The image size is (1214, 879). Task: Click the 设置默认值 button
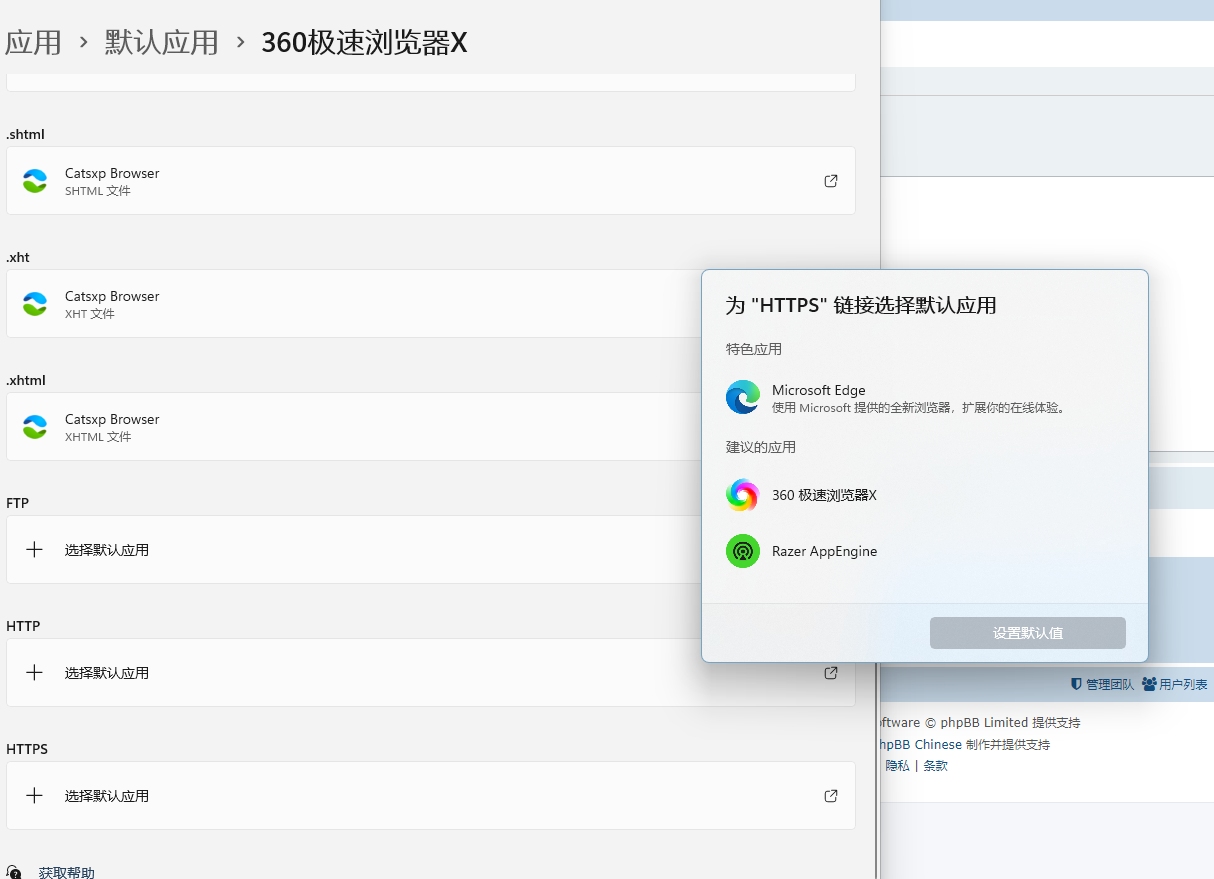point(1028,633)
